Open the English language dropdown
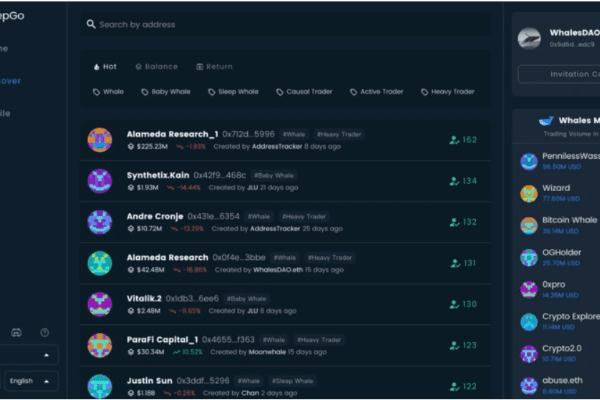The height and width of the screenshot is (400, 600). click(30, 381)
